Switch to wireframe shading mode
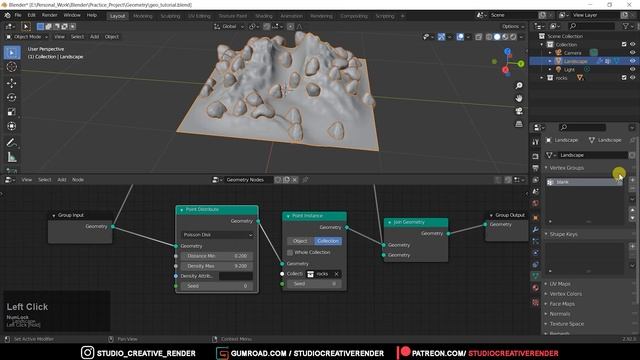 [489, 37]
